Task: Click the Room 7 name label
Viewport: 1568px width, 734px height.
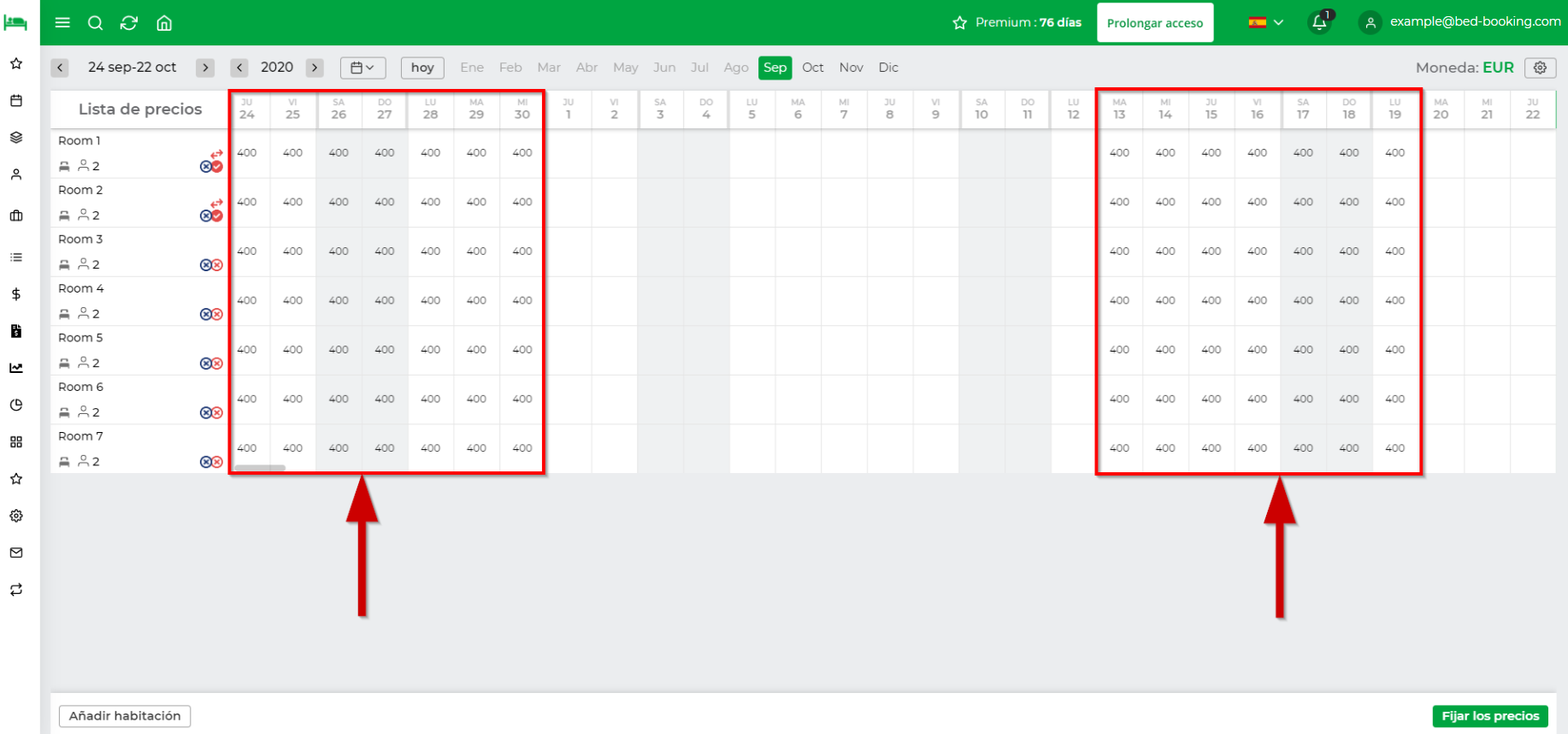Action: tap(80, 436)
